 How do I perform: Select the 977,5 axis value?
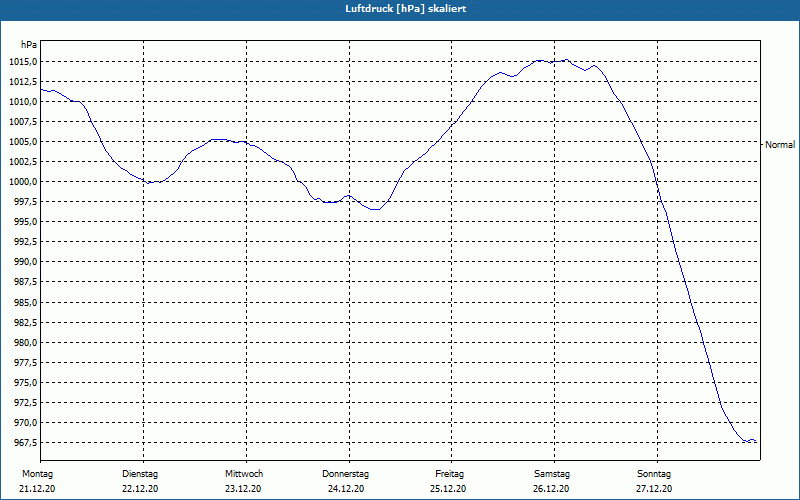click(x=25, y=363)
